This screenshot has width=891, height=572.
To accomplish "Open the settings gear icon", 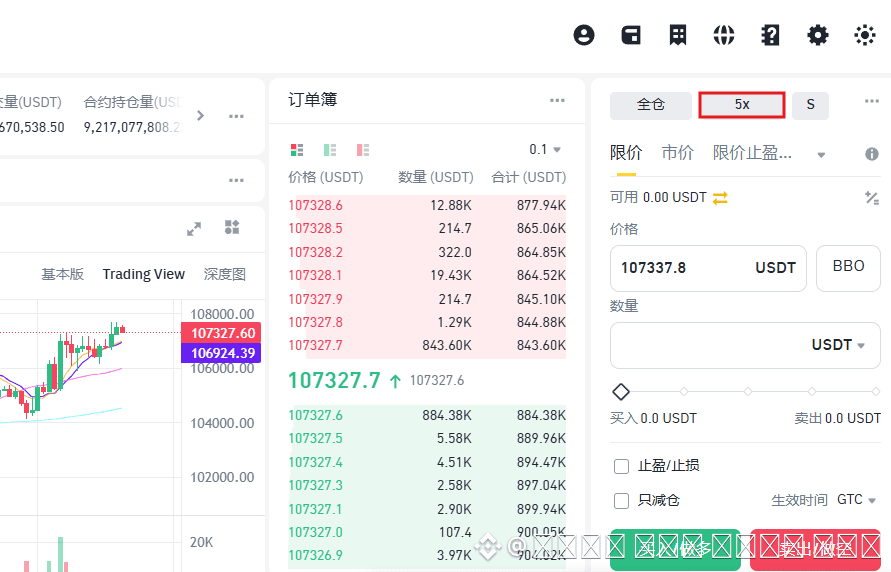I will (818, 35).
